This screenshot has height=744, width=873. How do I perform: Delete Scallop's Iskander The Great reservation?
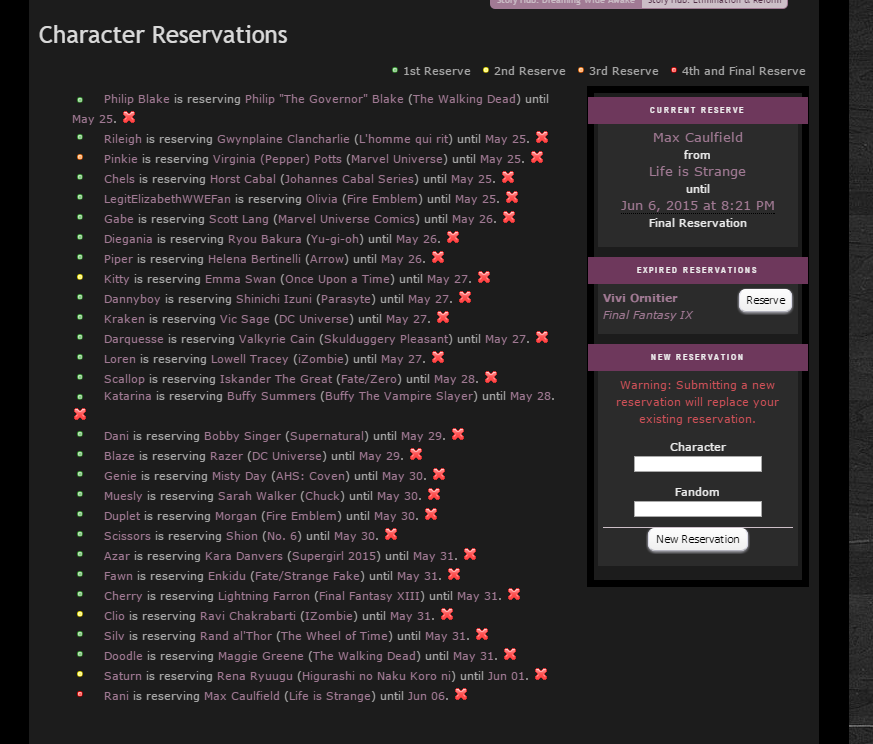point(491,378)
